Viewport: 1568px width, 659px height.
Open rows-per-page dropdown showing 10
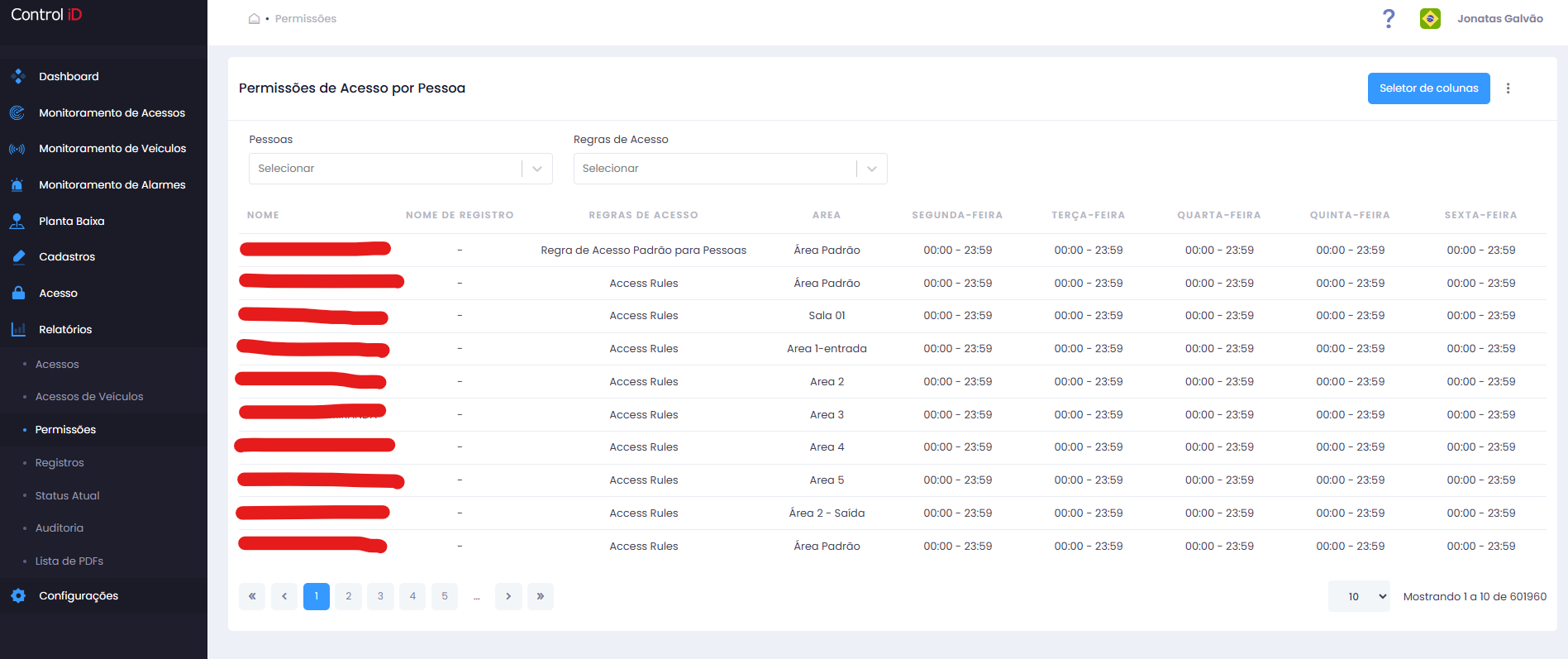click(x=1359, y=596)
